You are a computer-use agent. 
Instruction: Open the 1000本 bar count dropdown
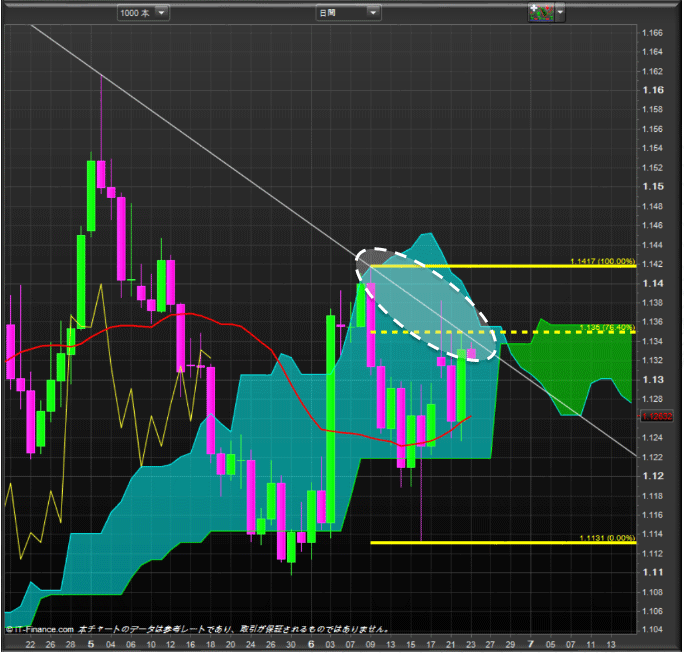tap(143, 13)
